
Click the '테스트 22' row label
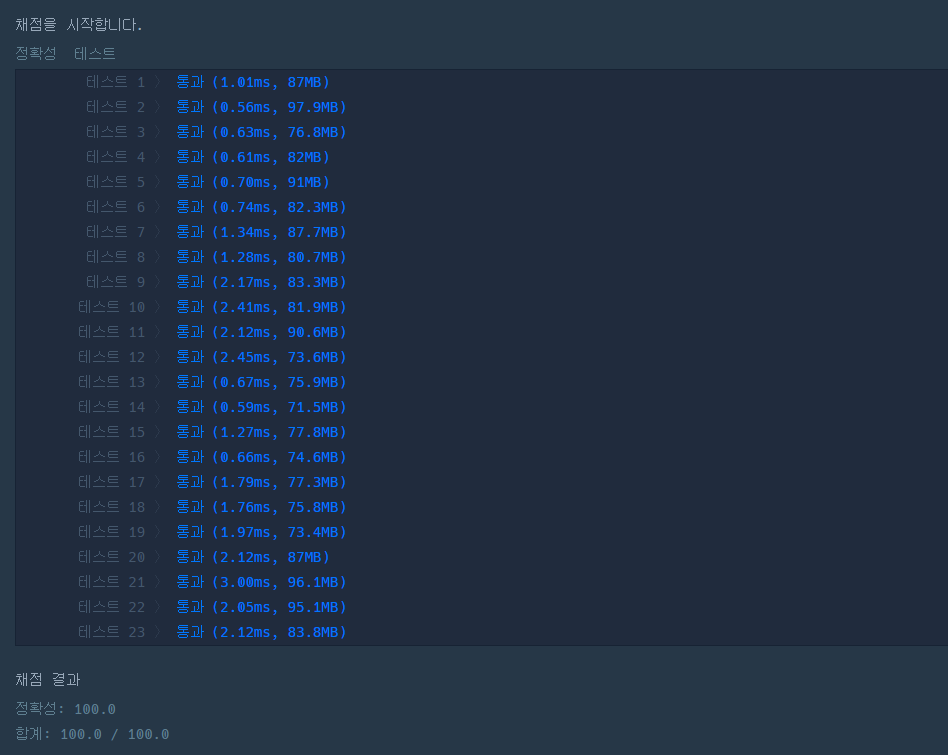112,607
